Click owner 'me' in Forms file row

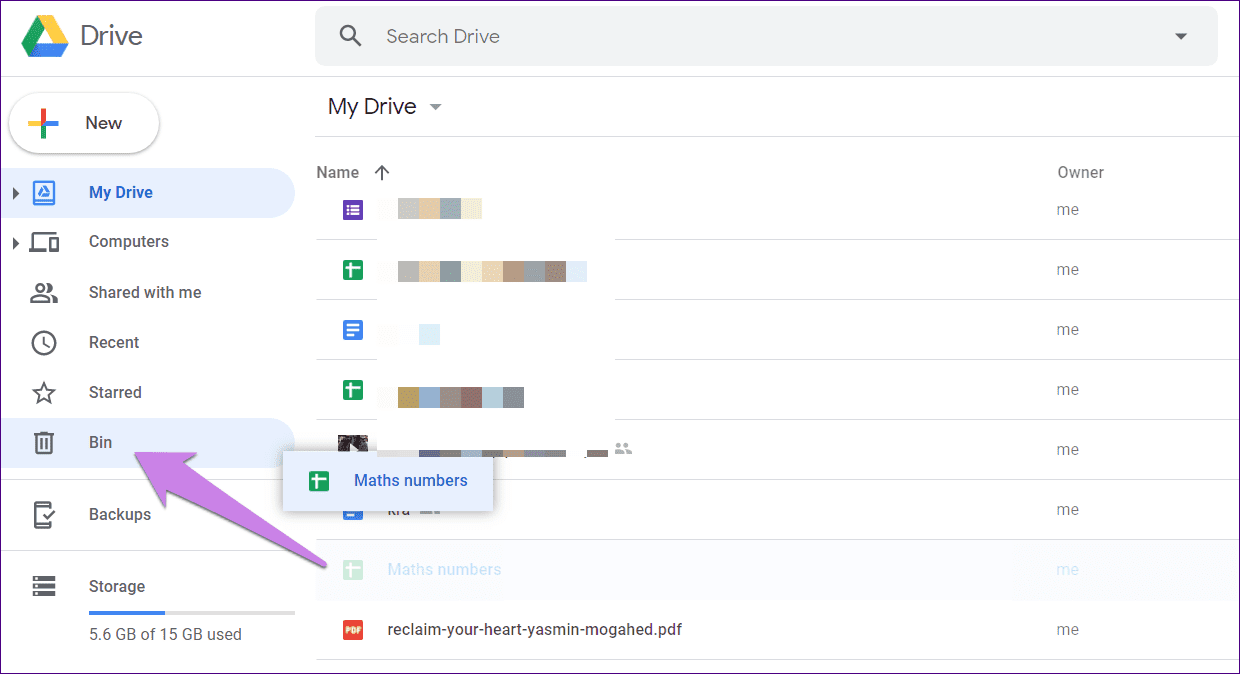1068,210
